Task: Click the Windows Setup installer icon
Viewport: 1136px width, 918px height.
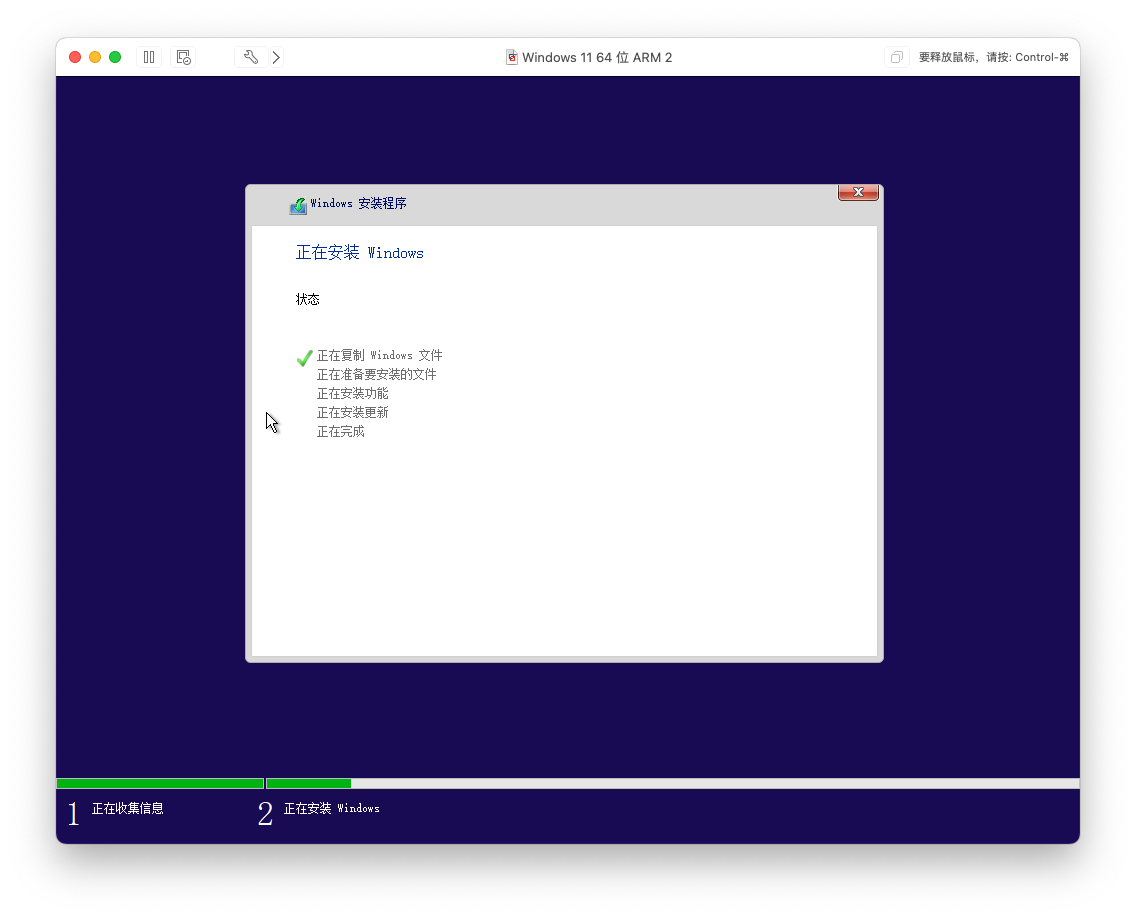Action: click(298, 206)
